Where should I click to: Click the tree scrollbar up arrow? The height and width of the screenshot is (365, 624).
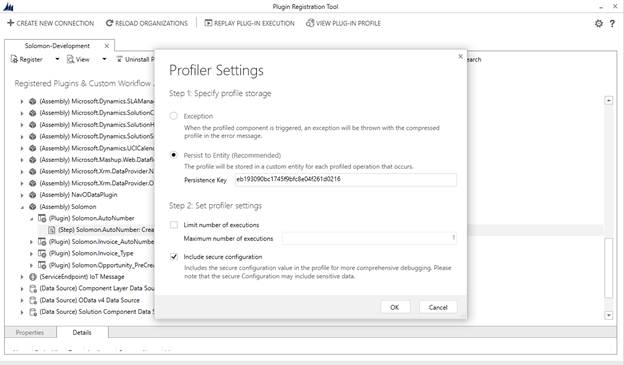point(608,100)
